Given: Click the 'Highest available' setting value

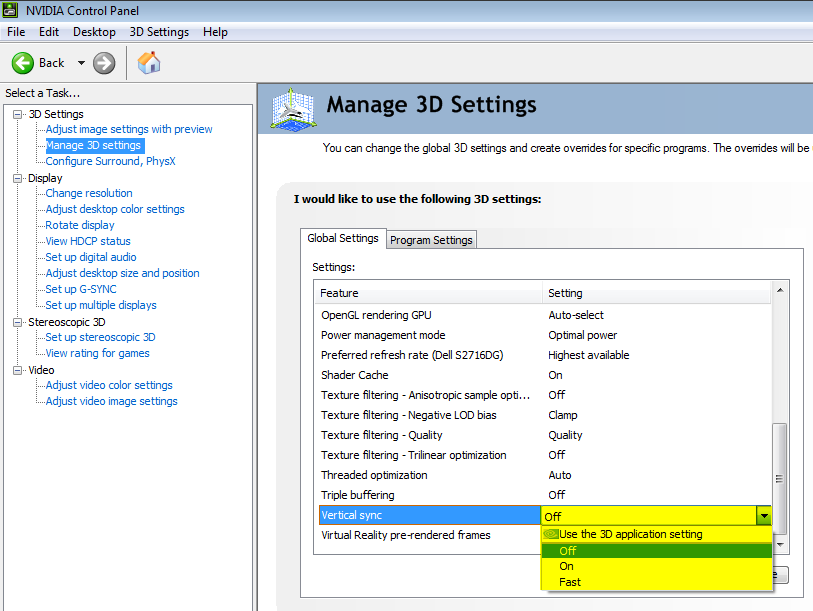Looking at the screenshot, I should [588, 355].
